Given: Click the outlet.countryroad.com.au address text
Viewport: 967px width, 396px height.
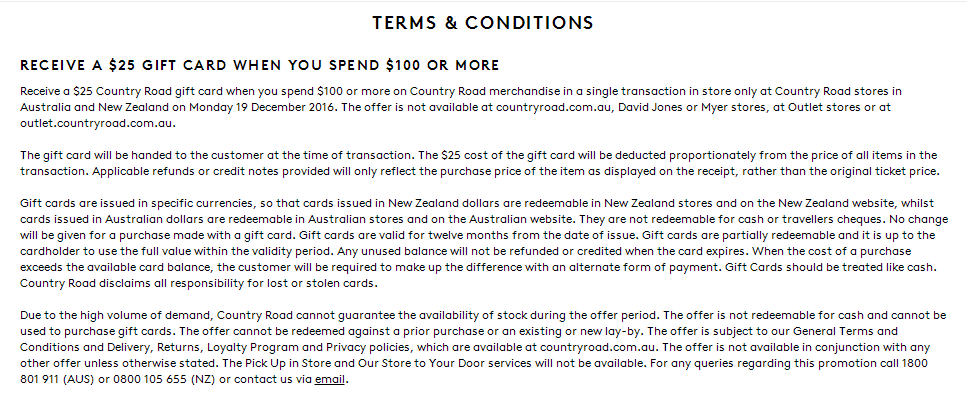Looking at the screenshot, I should pyautogui.click(x=97, y=123).
